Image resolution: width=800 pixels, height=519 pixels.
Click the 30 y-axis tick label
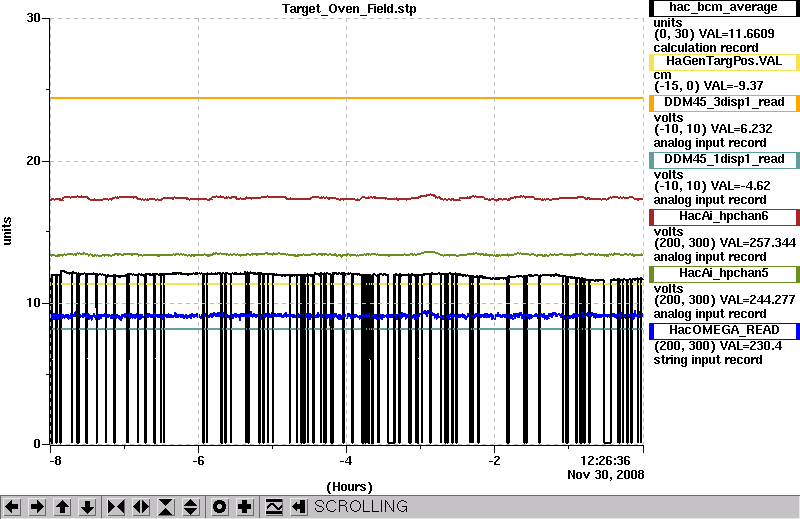33,18
